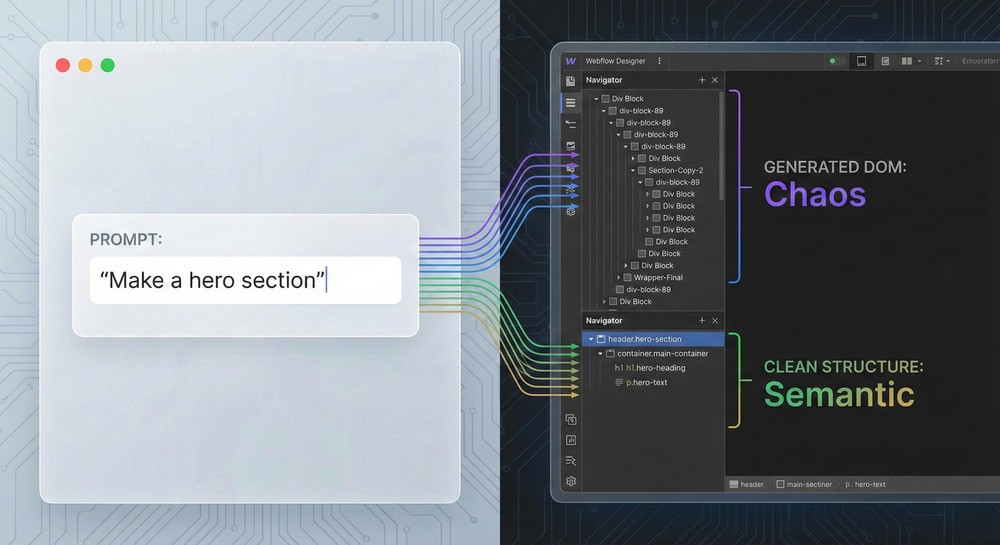Click the main-sectiner breadcrumb
Image resolution: width=1000 pixels, height=545 pixels.
click(804, 484)
